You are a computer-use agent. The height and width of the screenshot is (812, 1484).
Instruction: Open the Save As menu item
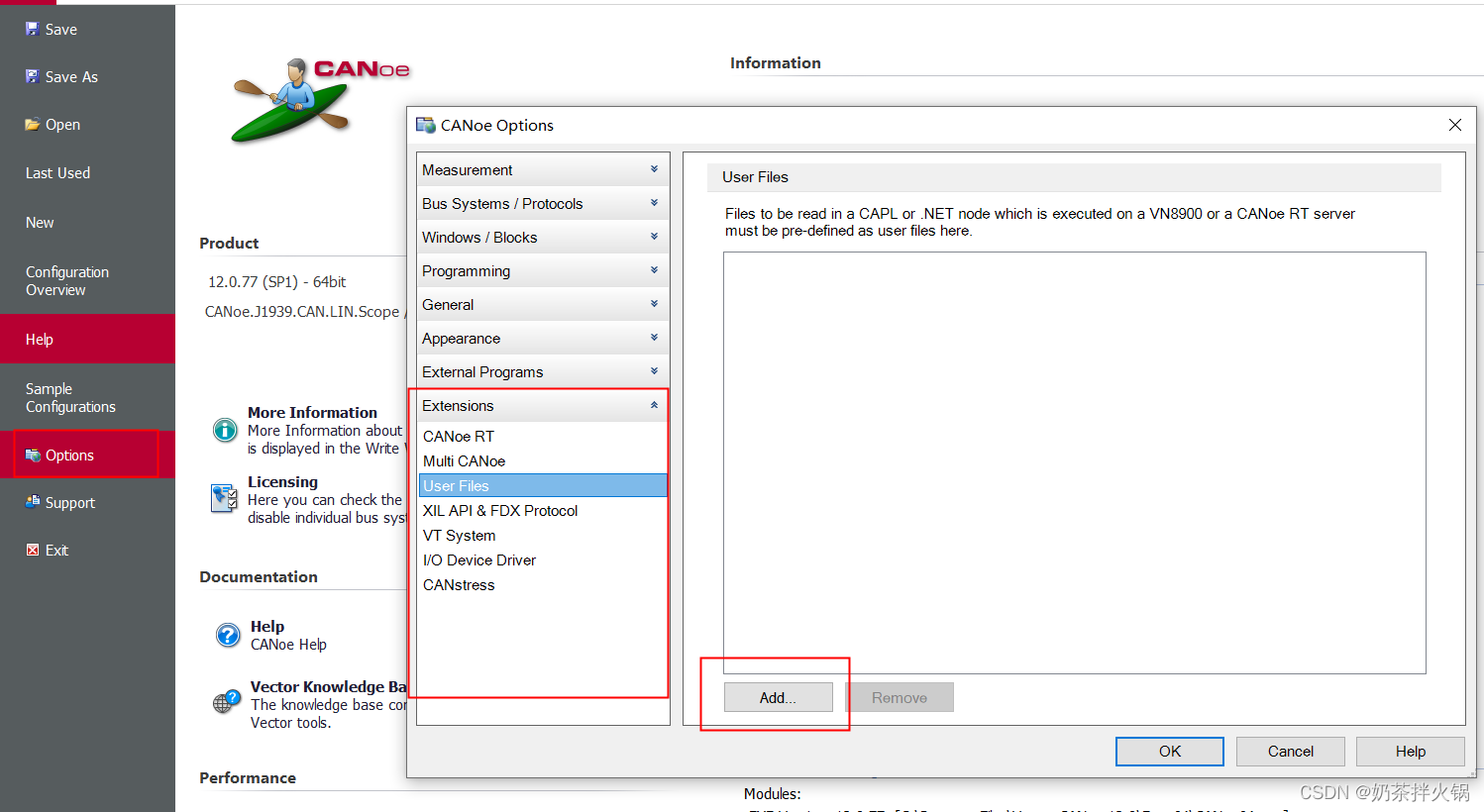pyautogui.click(x=87, y=76)
